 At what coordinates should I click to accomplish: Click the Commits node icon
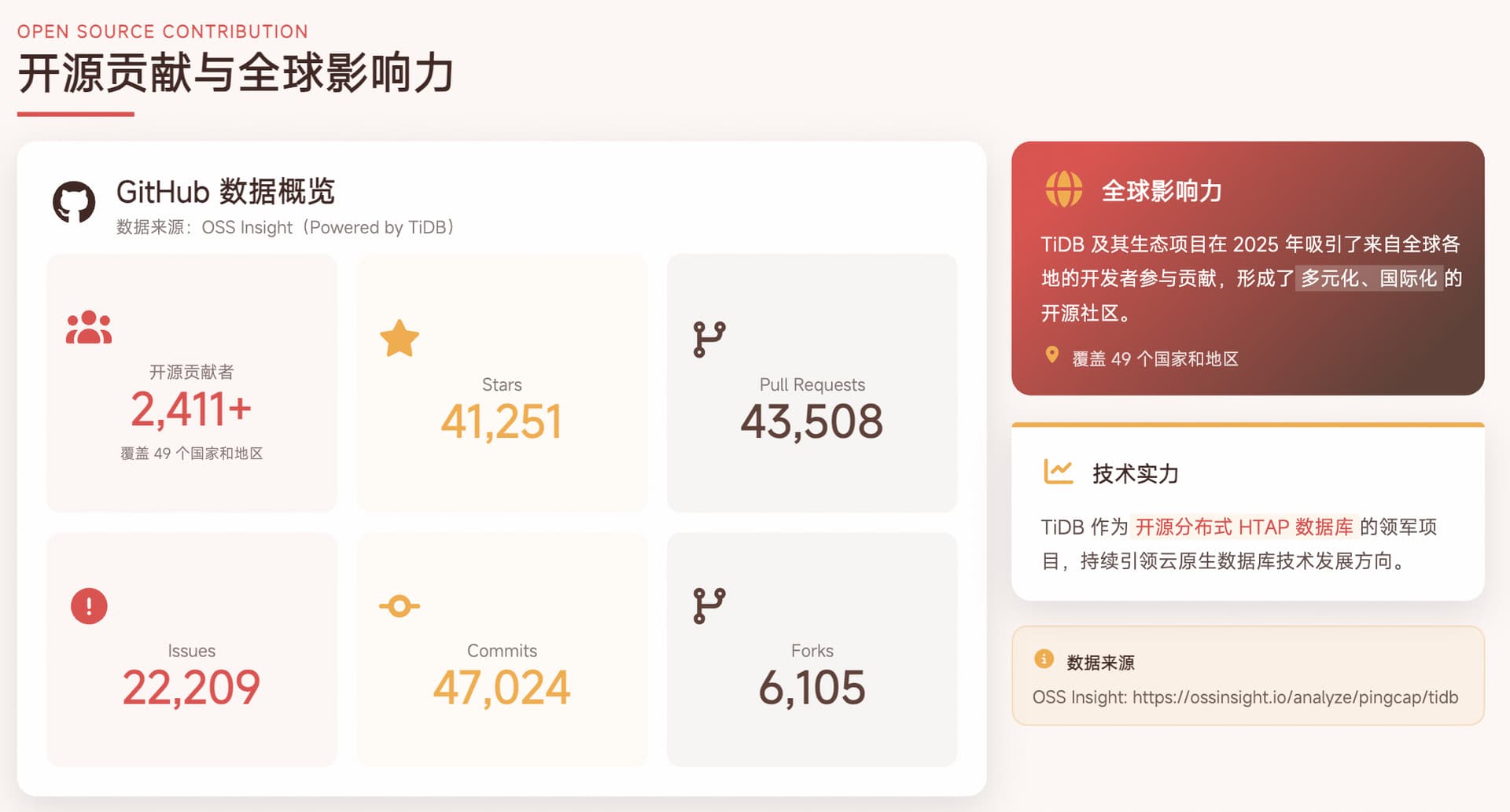(x=400, y=606)
